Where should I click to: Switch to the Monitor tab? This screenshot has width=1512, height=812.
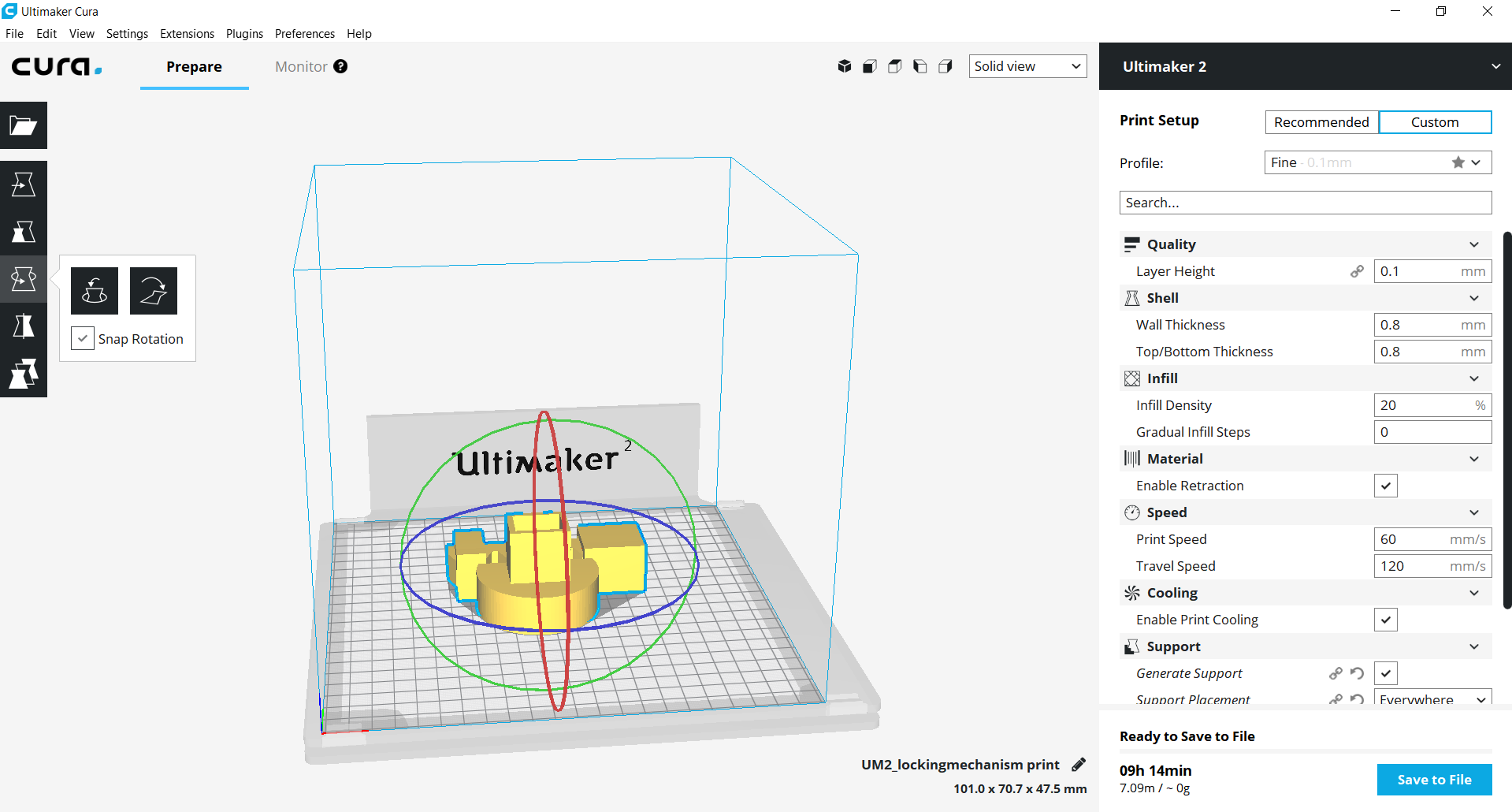tap(301, 67)
